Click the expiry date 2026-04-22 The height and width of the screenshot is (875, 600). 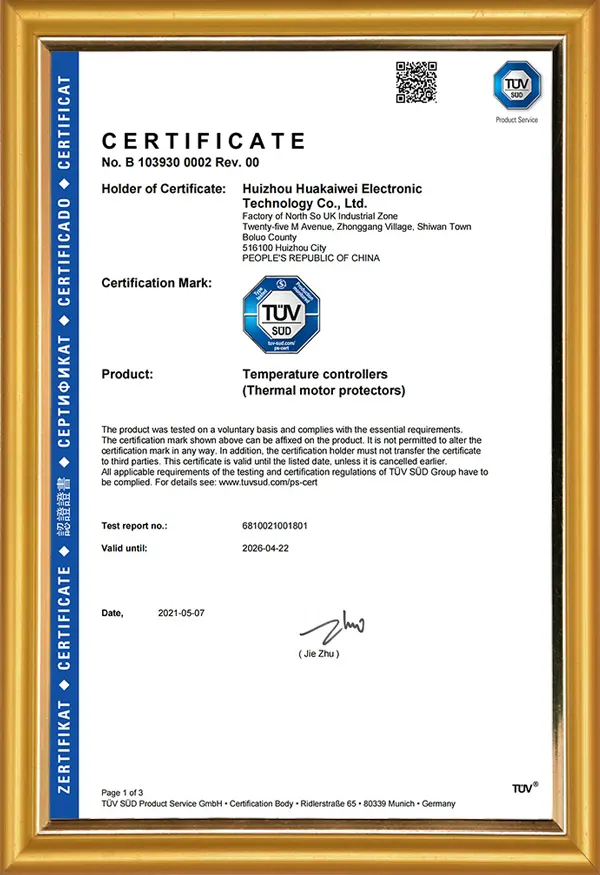(x=266, y=549)
